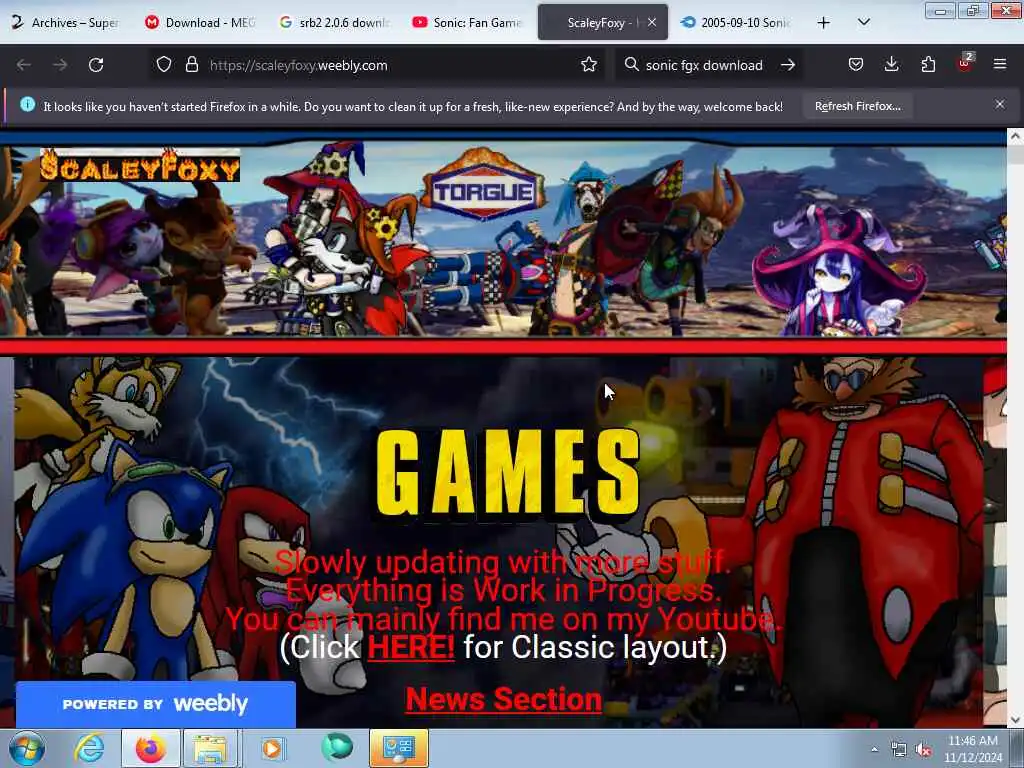Open the Firefox application menu

(1000, 65)
